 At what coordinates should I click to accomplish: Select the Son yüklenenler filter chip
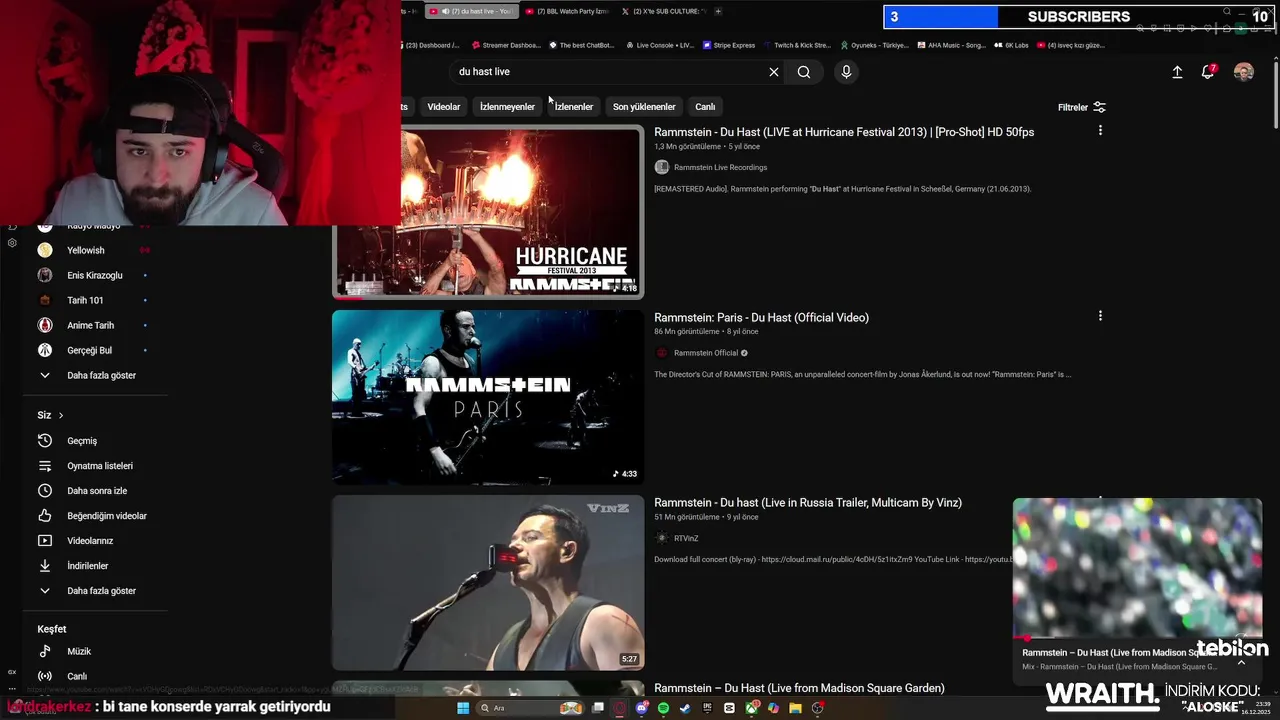click(x=644, y=107)
